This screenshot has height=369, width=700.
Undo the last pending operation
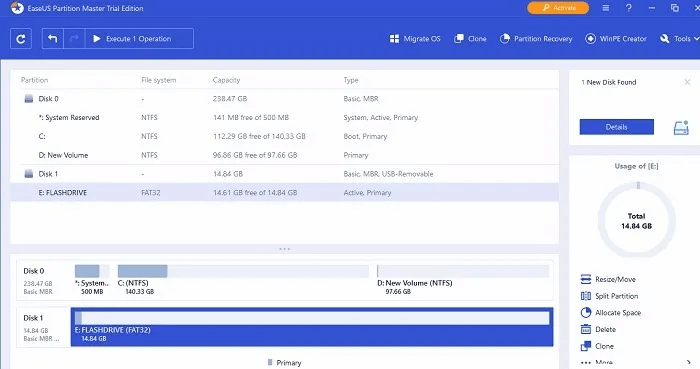click(53, 39)
